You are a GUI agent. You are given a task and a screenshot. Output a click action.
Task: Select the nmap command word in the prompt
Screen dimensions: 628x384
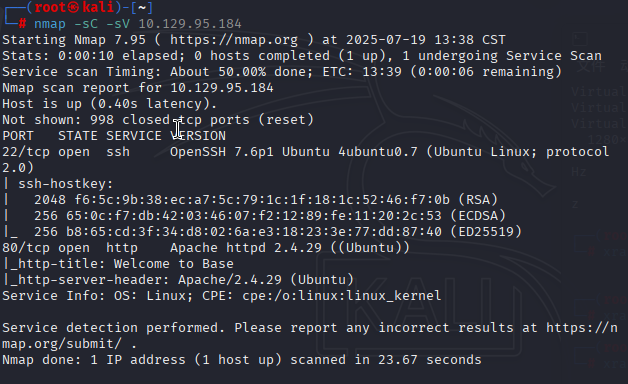click(x=50, y=24)
